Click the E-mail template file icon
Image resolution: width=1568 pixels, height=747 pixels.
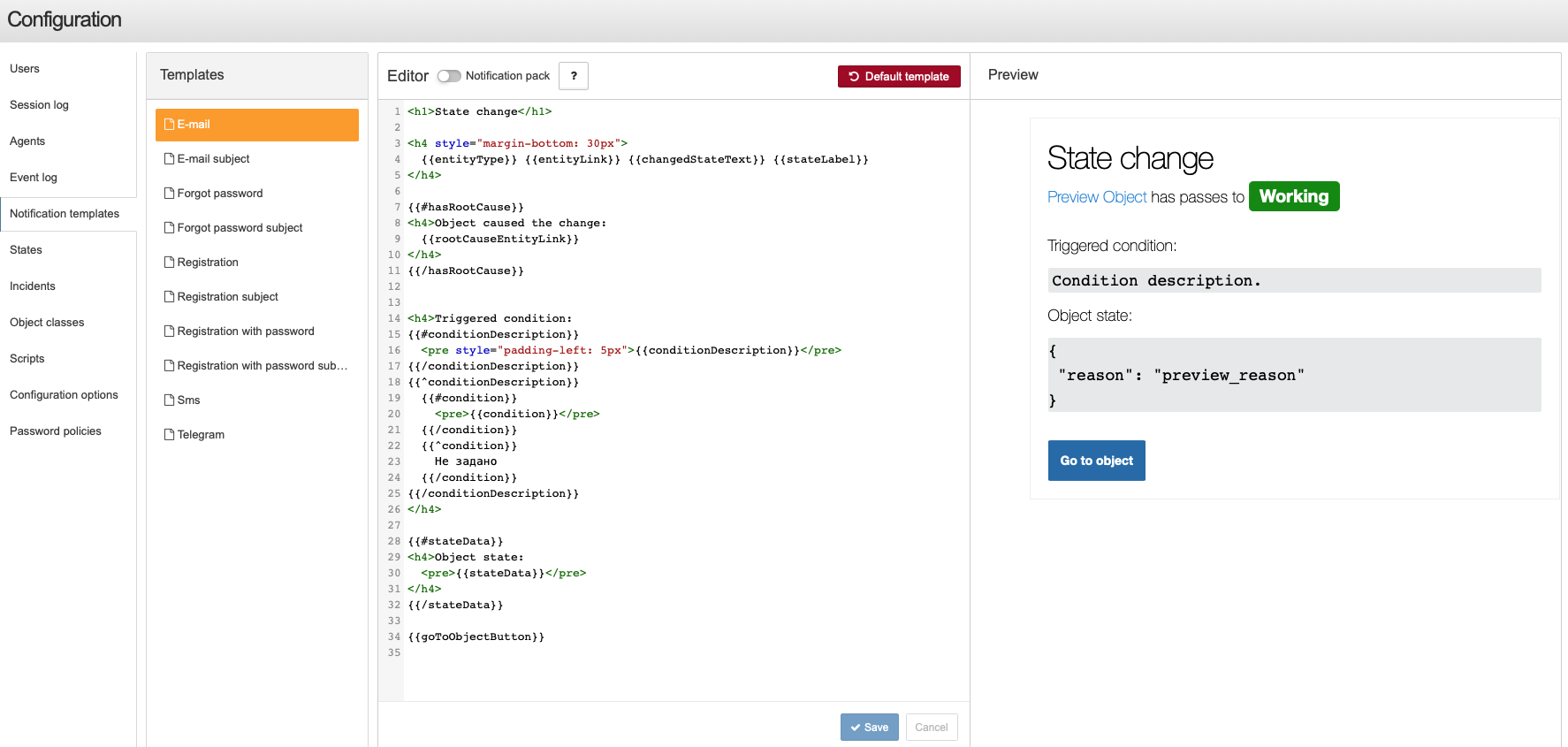click(169, 125)
